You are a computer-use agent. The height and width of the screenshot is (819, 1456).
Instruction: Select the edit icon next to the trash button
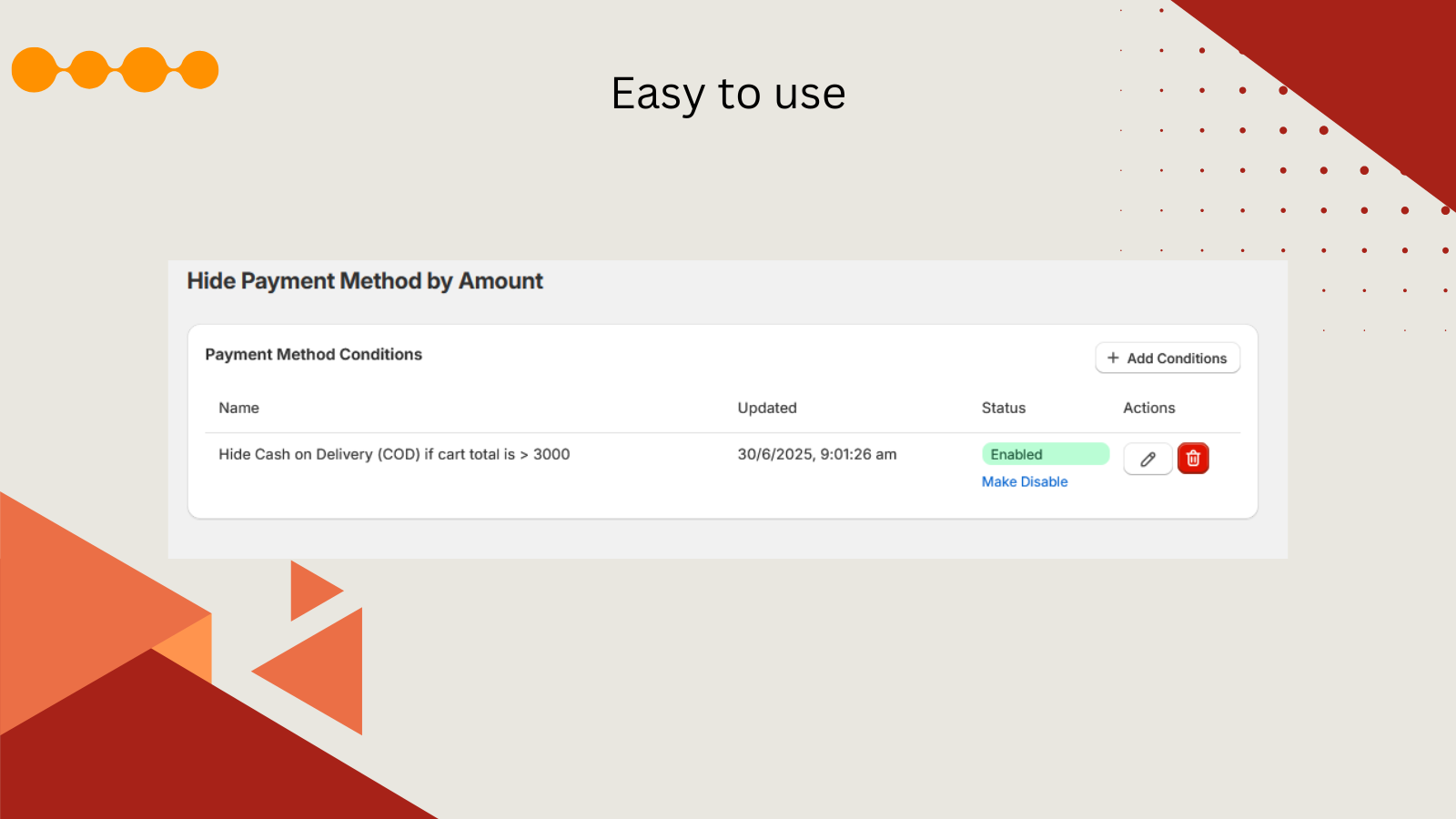pyautogui.click(x=1148, y=459)
